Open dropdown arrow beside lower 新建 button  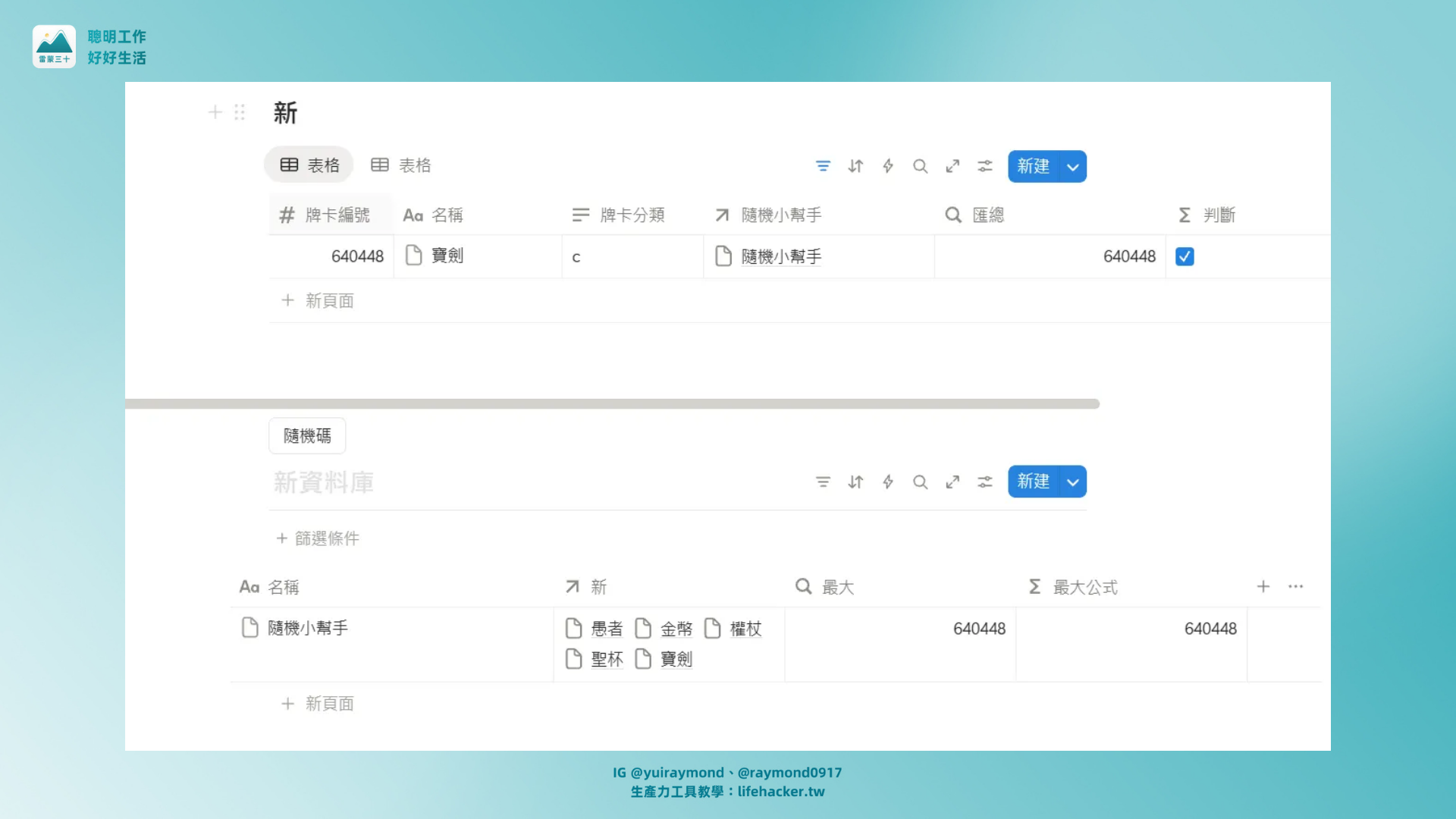(1073, 482)
